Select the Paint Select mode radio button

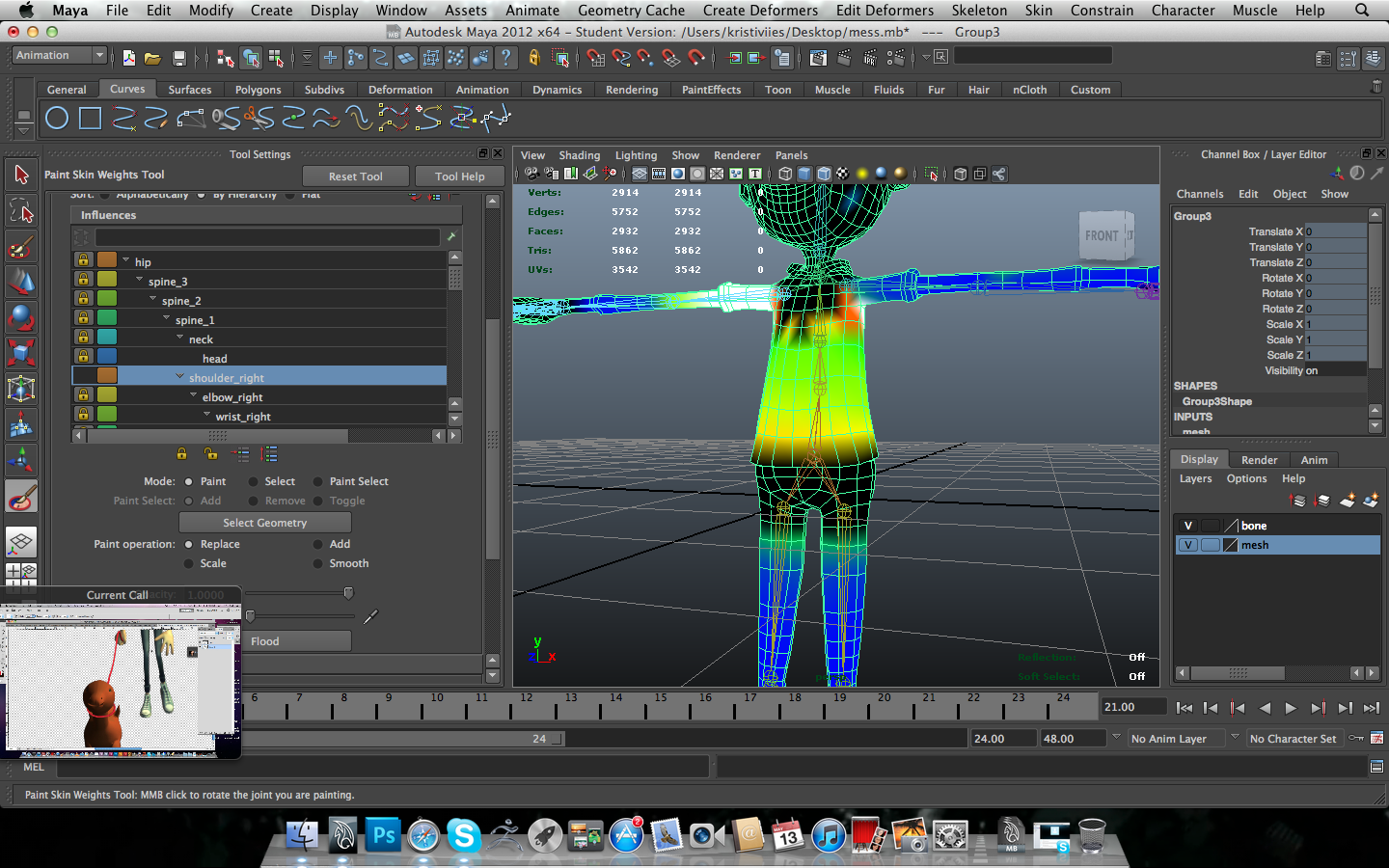coord(317,481)
